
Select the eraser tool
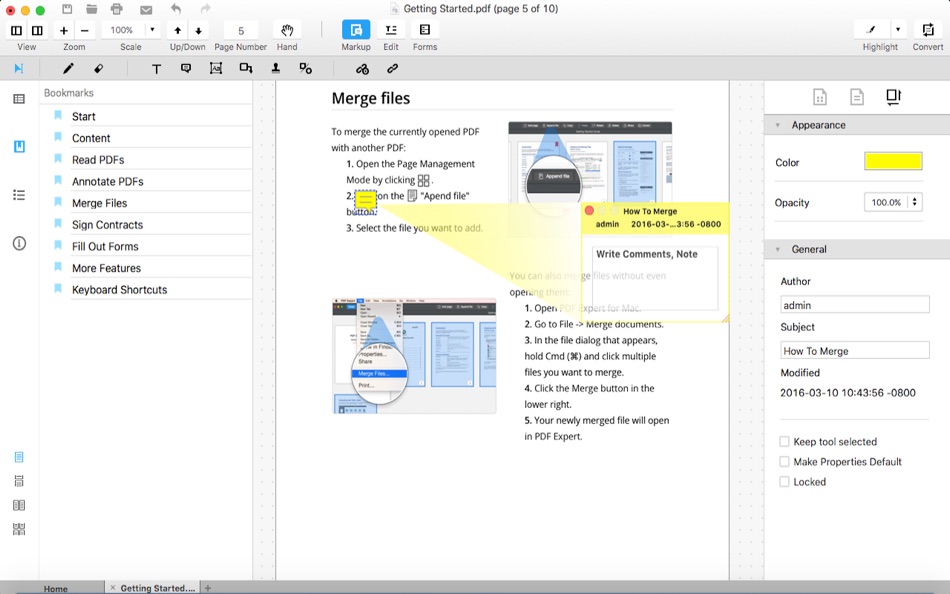click(x=98, y=68)
